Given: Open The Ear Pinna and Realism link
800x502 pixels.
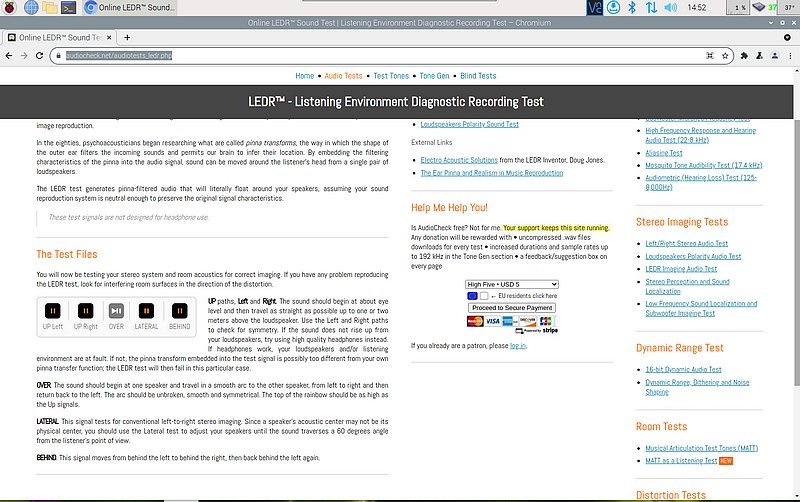Looking at the screenshot, I should pos(492,173).
